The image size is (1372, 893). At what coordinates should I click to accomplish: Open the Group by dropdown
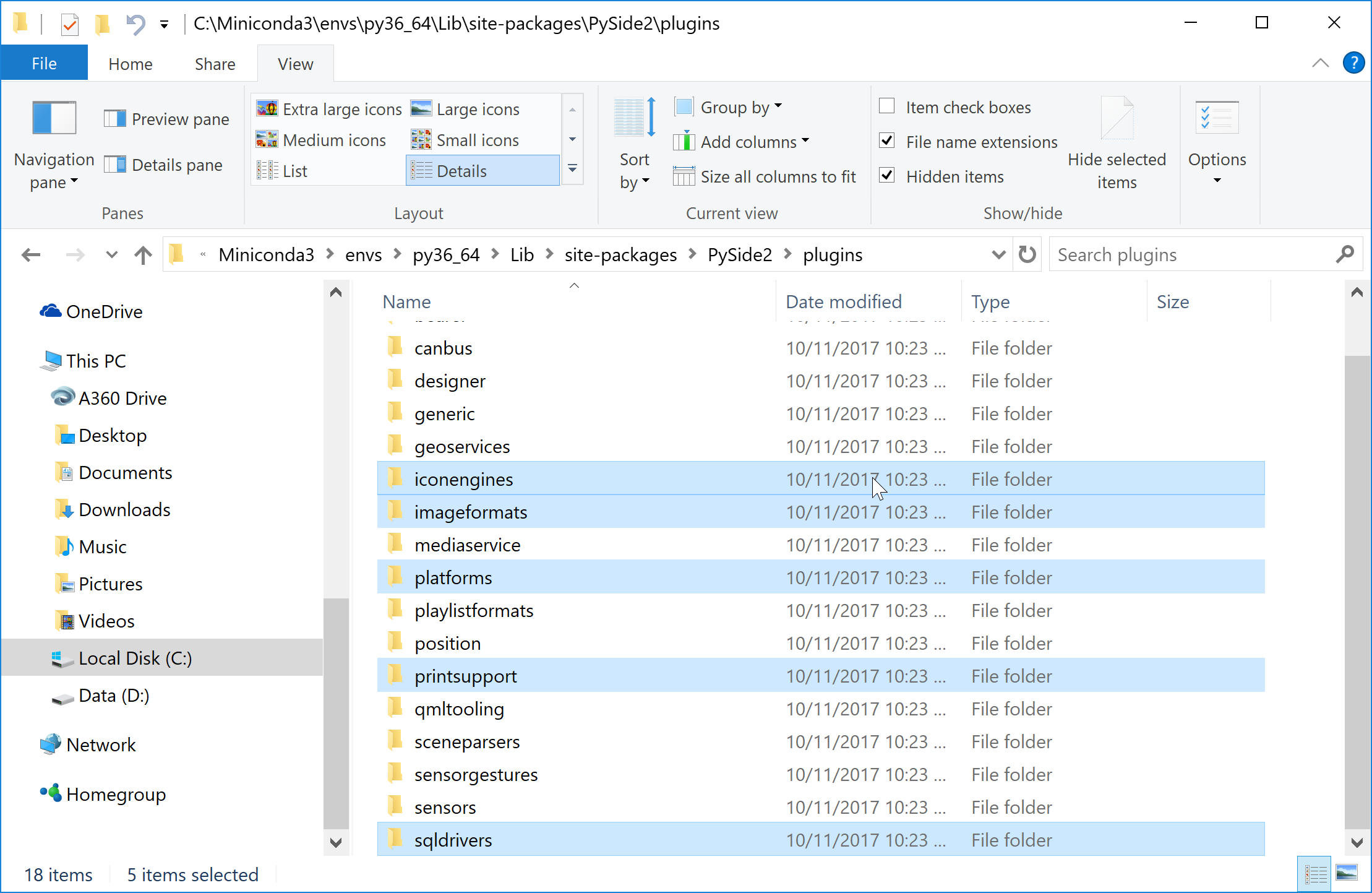pyautogui.click(x=729, y=108)
